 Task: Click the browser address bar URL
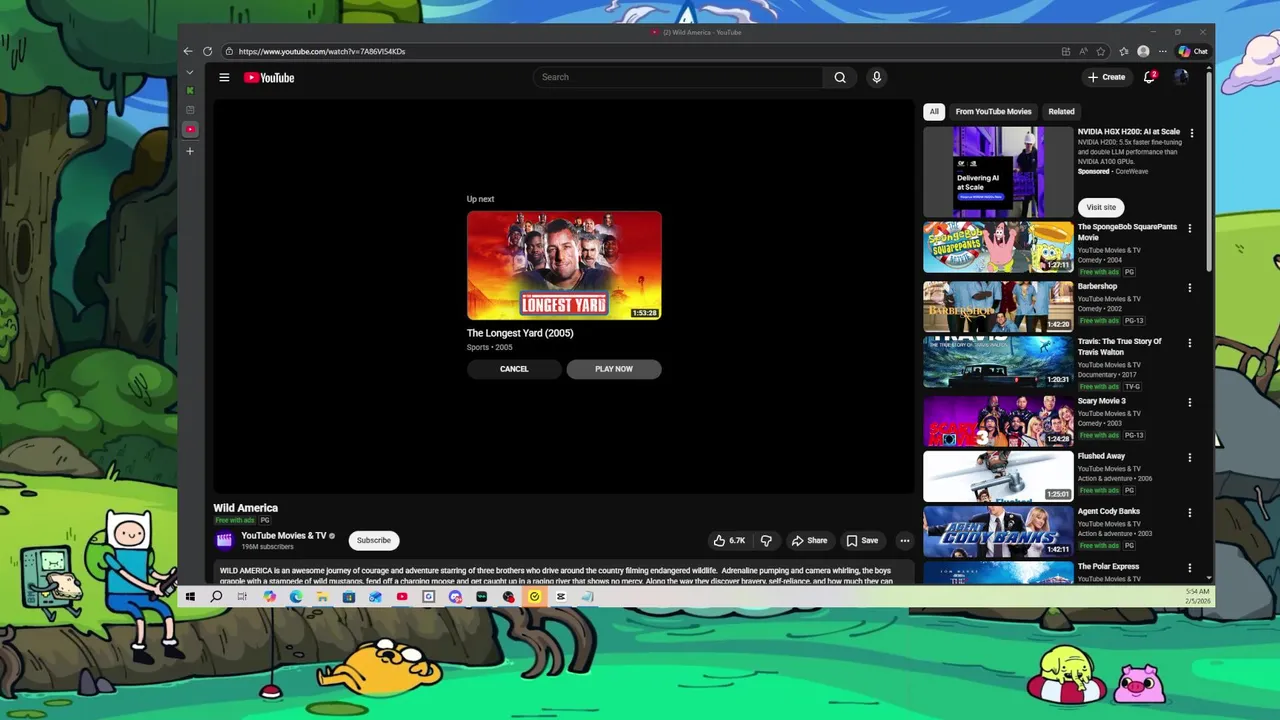322,51
